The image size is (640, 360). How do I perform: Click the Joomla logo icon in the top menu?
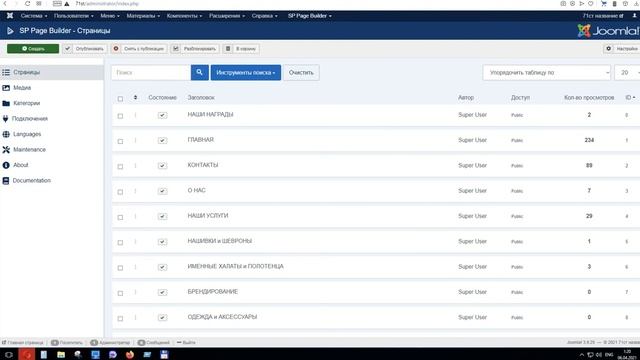pyautogui.click(x=10, y=16)
